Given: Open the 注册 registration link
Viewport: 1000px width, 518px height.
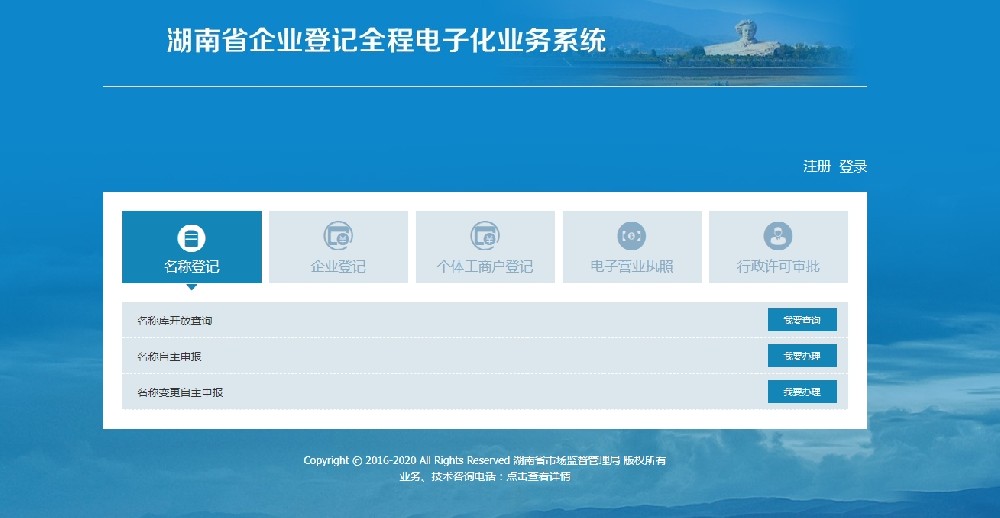Looking at the screenshot, I should click(817, 167).
